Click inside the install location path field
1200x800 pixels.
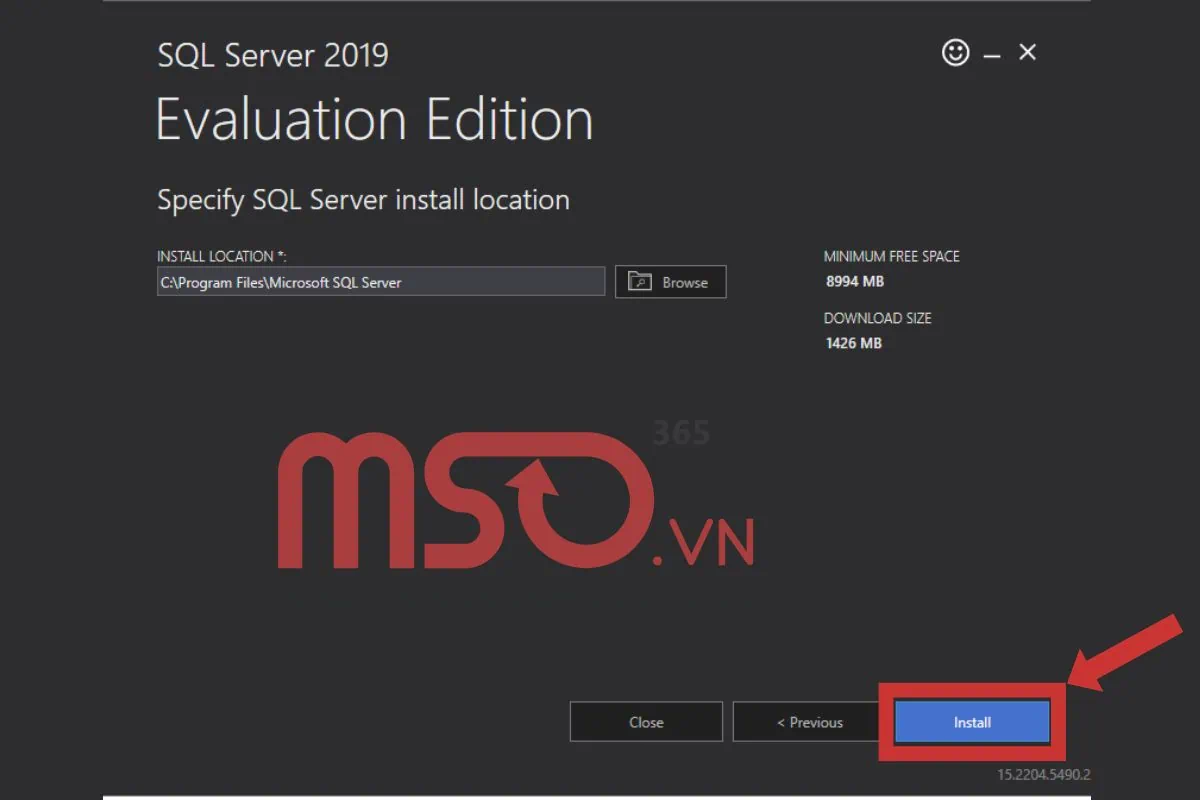pyautogui.click(x=380, y=282)
